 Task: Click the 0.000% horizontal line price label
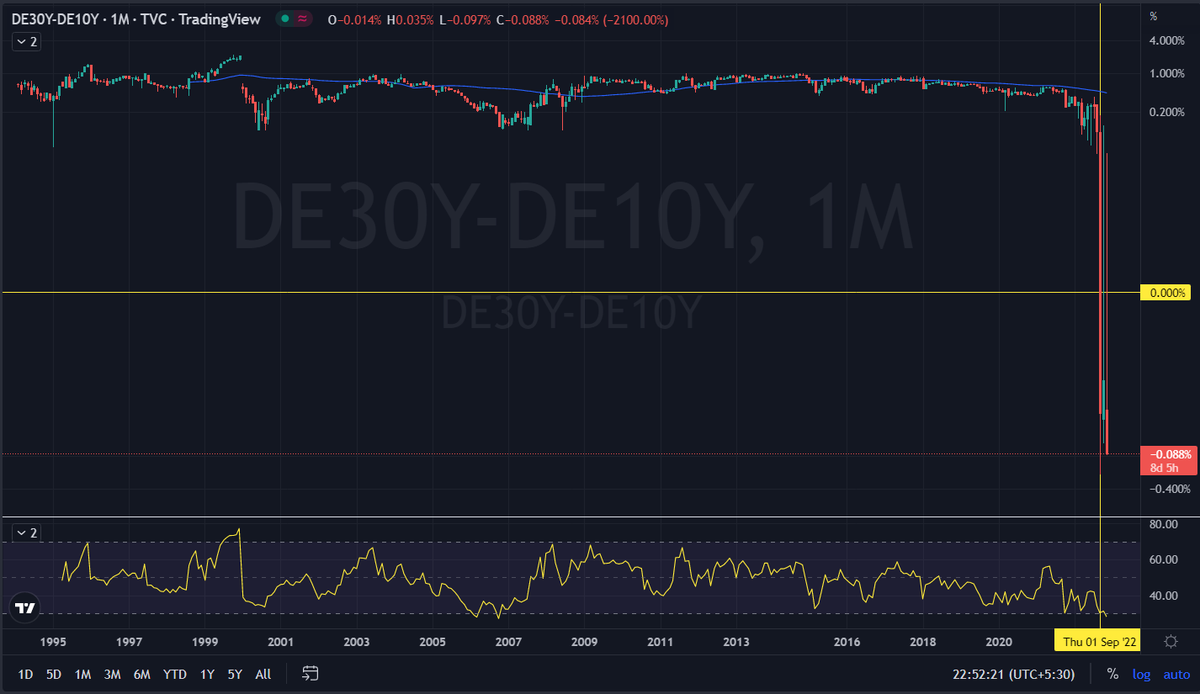(x=1166, y=293)
